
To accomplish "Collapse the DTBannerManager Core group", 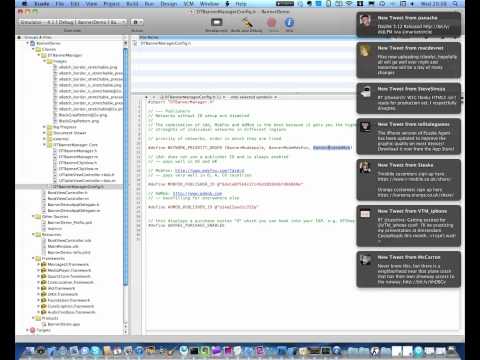I will coord(45,145).
